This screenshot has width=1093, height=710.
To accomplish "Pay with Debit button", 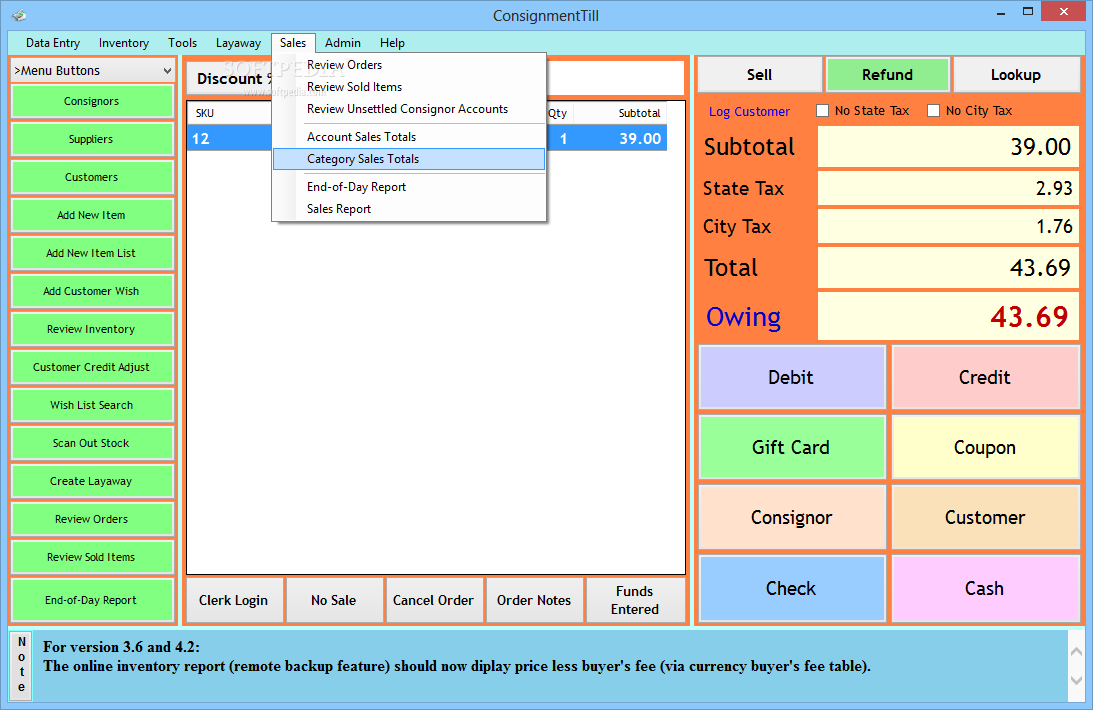I will click(x=792, y=377).
